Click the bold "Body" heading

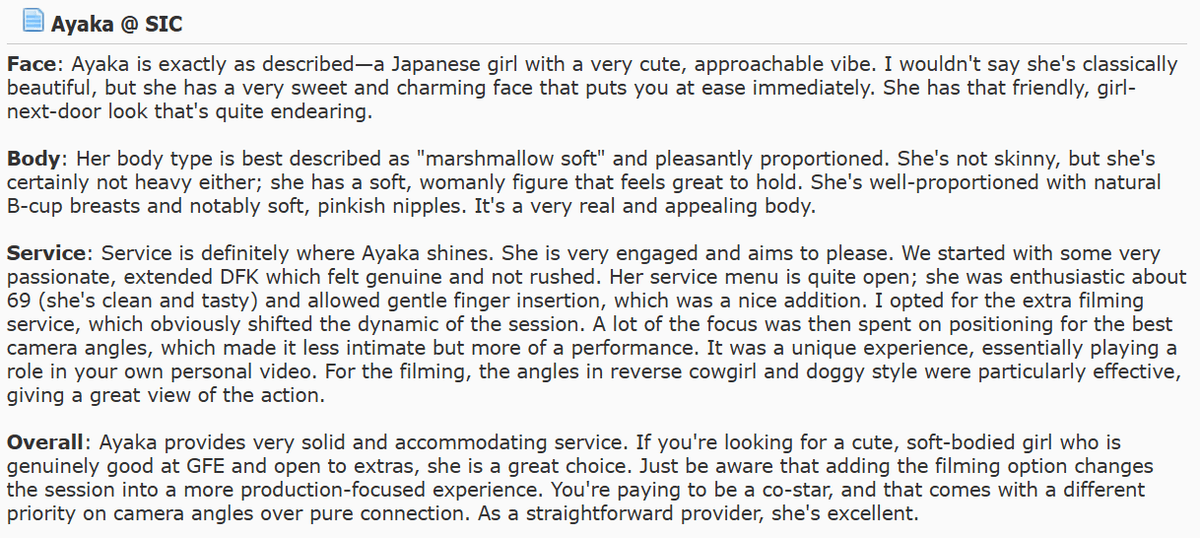click(x=35, y=160)
